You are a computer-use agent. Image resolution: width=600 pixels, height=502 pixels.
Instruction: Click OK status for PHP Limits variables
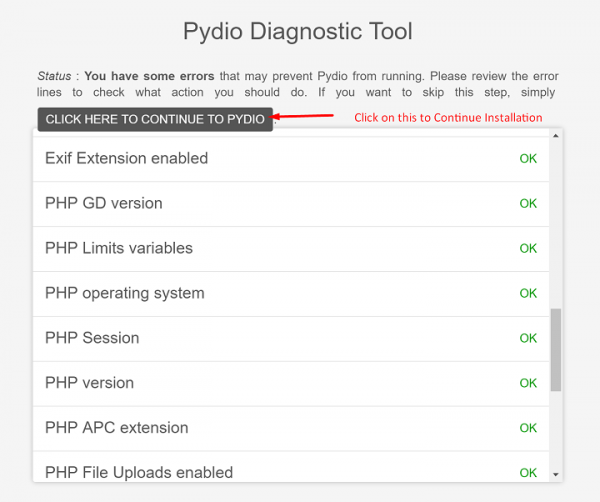coord(528,248)
